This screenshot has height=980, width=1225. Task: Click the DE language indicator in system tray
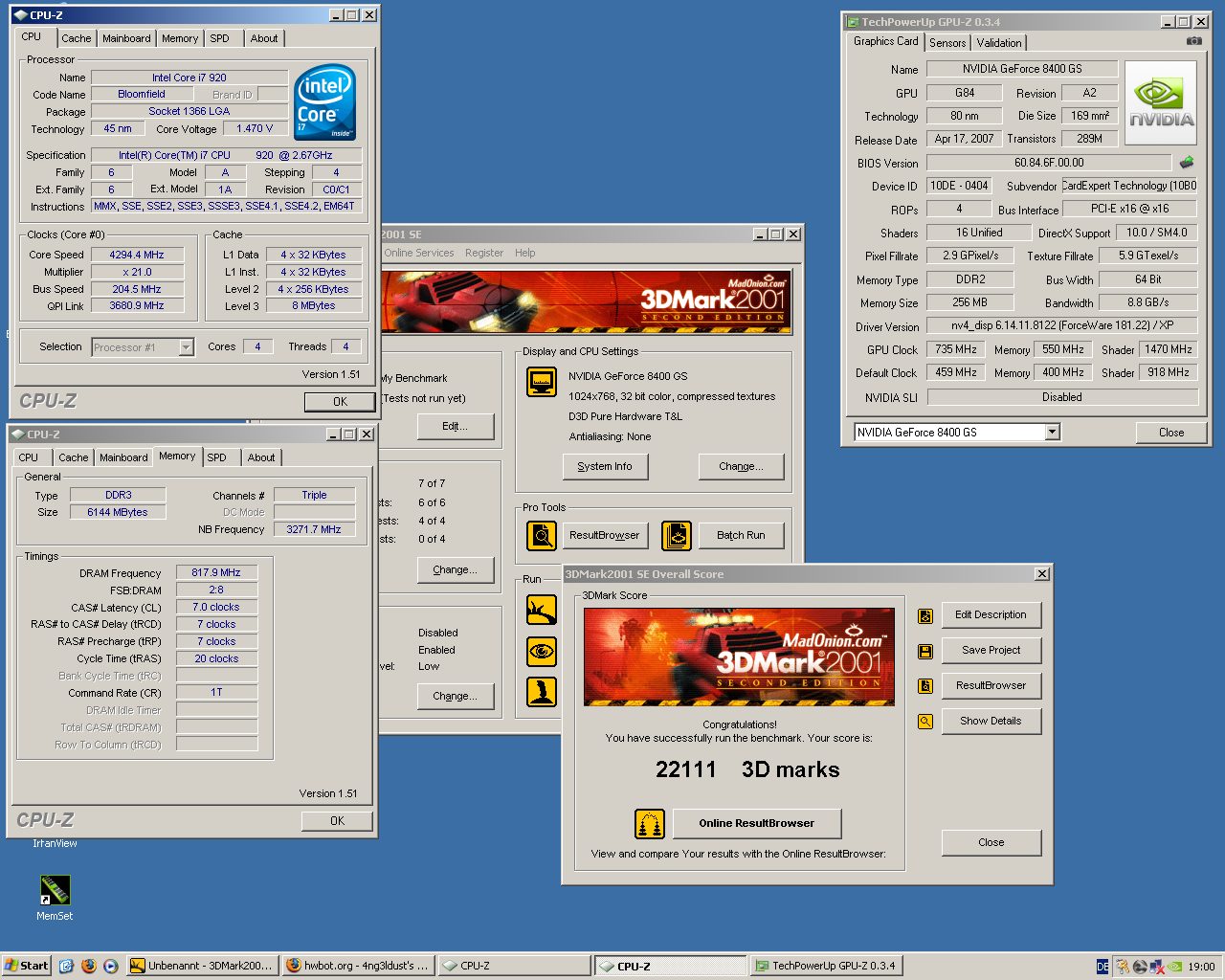(1102, 967)
